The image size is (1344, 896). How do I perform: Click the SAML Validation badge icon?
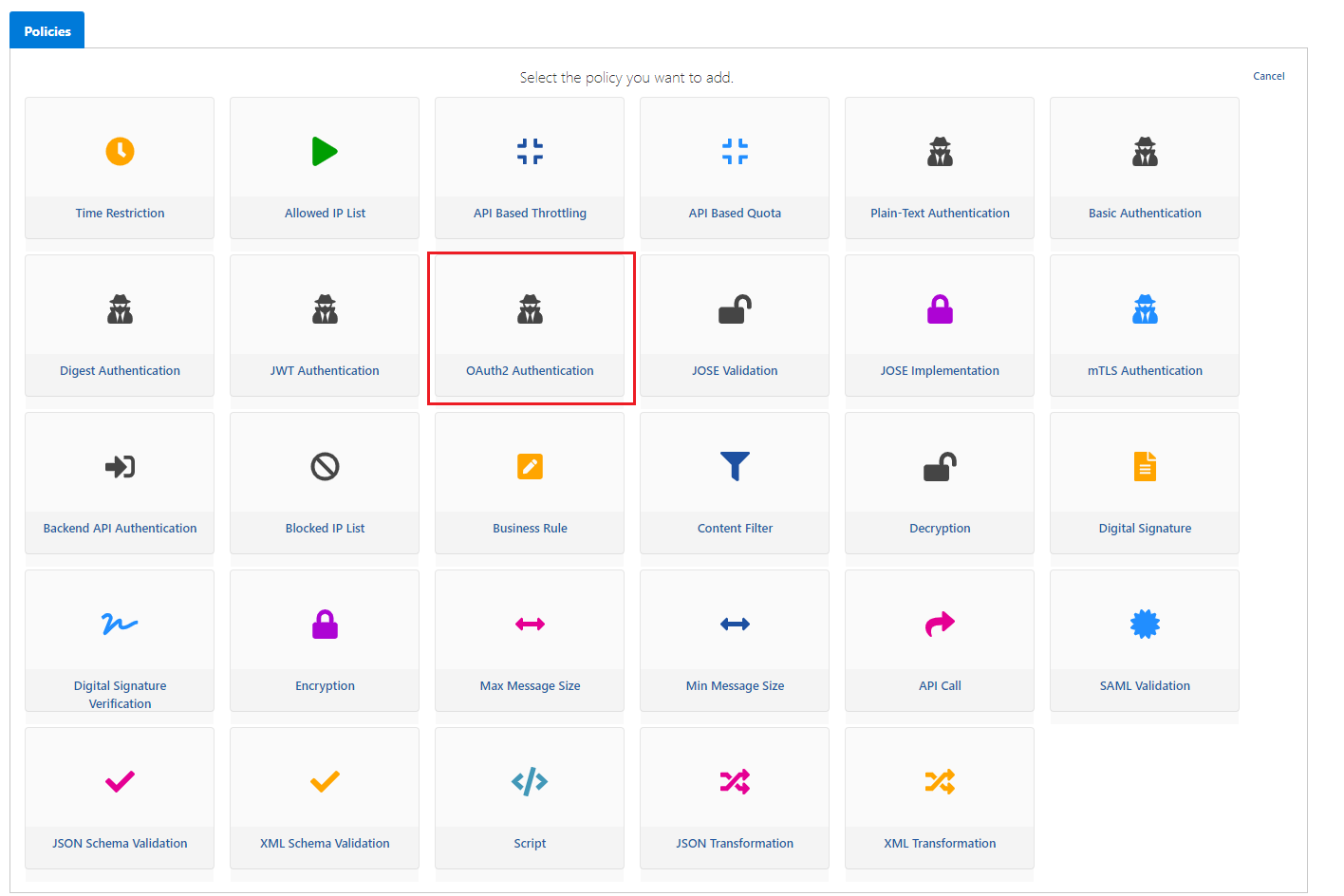coord(1145,624)
